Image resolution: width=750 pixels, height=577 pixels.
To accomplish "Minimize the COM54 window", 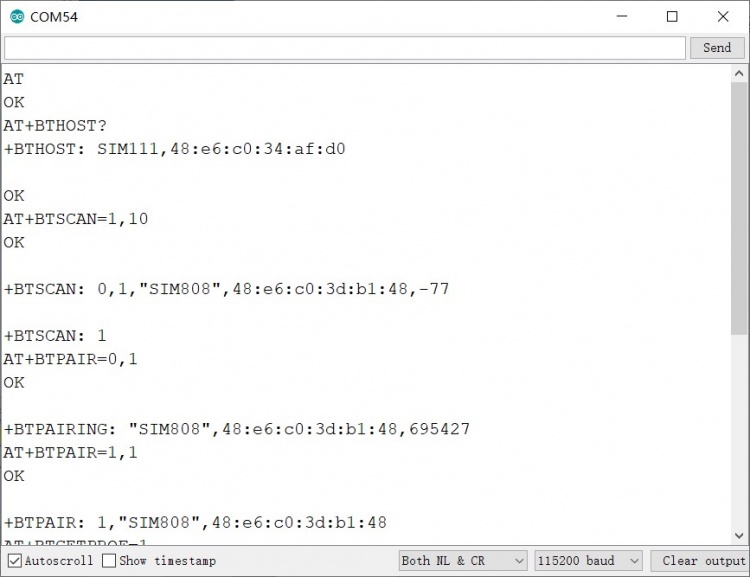I will 622,17.
